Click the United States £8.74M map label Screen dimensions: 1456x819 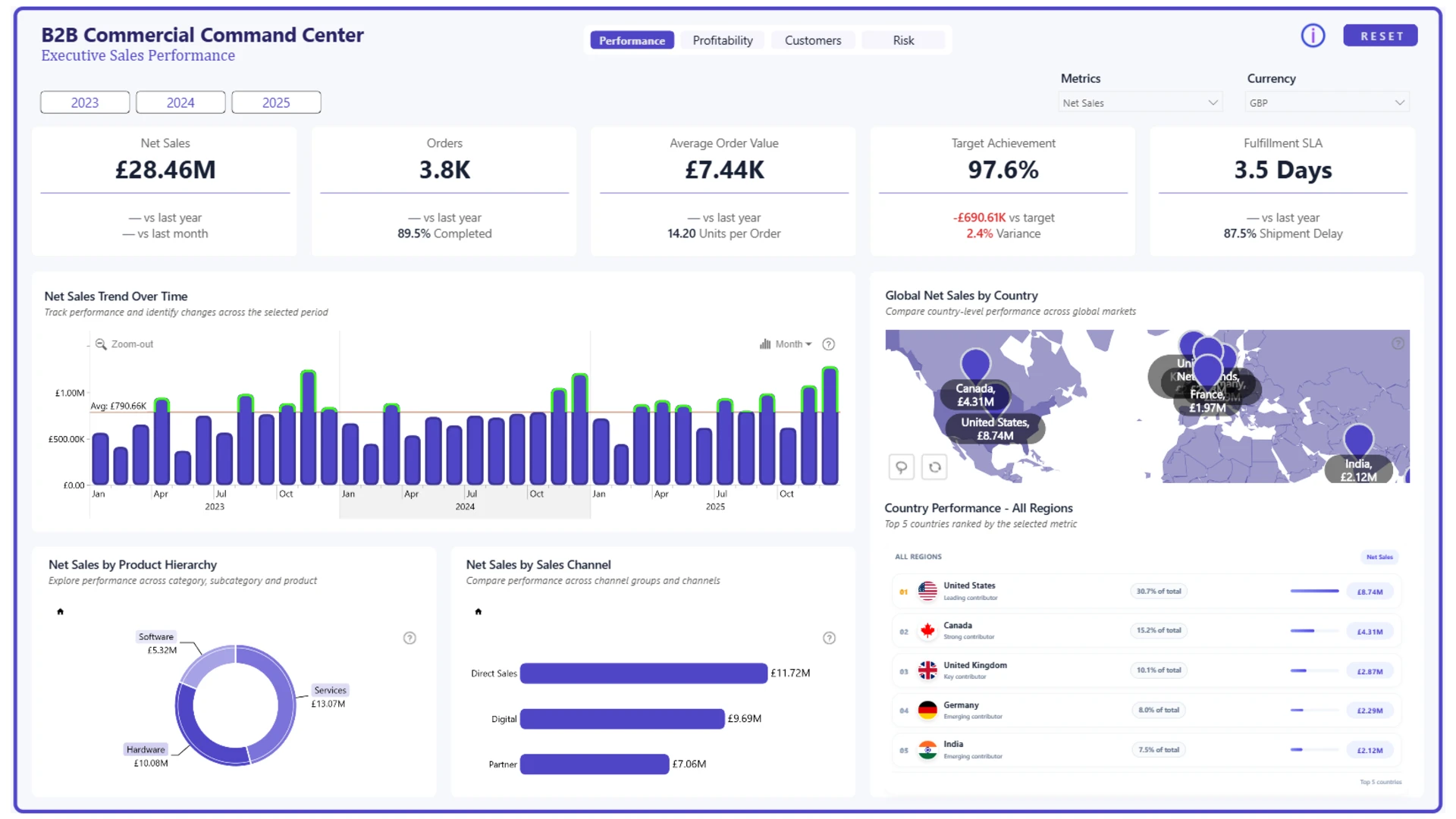[995, 428]
